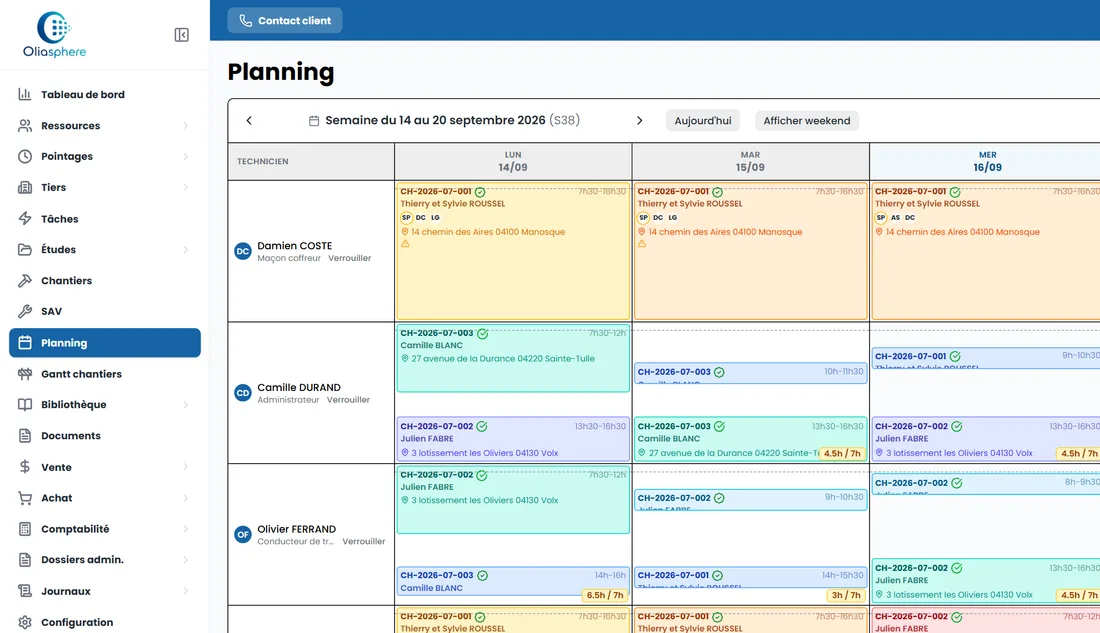
Task: Click the Journaux scroll icon
Action: (25, 591)
